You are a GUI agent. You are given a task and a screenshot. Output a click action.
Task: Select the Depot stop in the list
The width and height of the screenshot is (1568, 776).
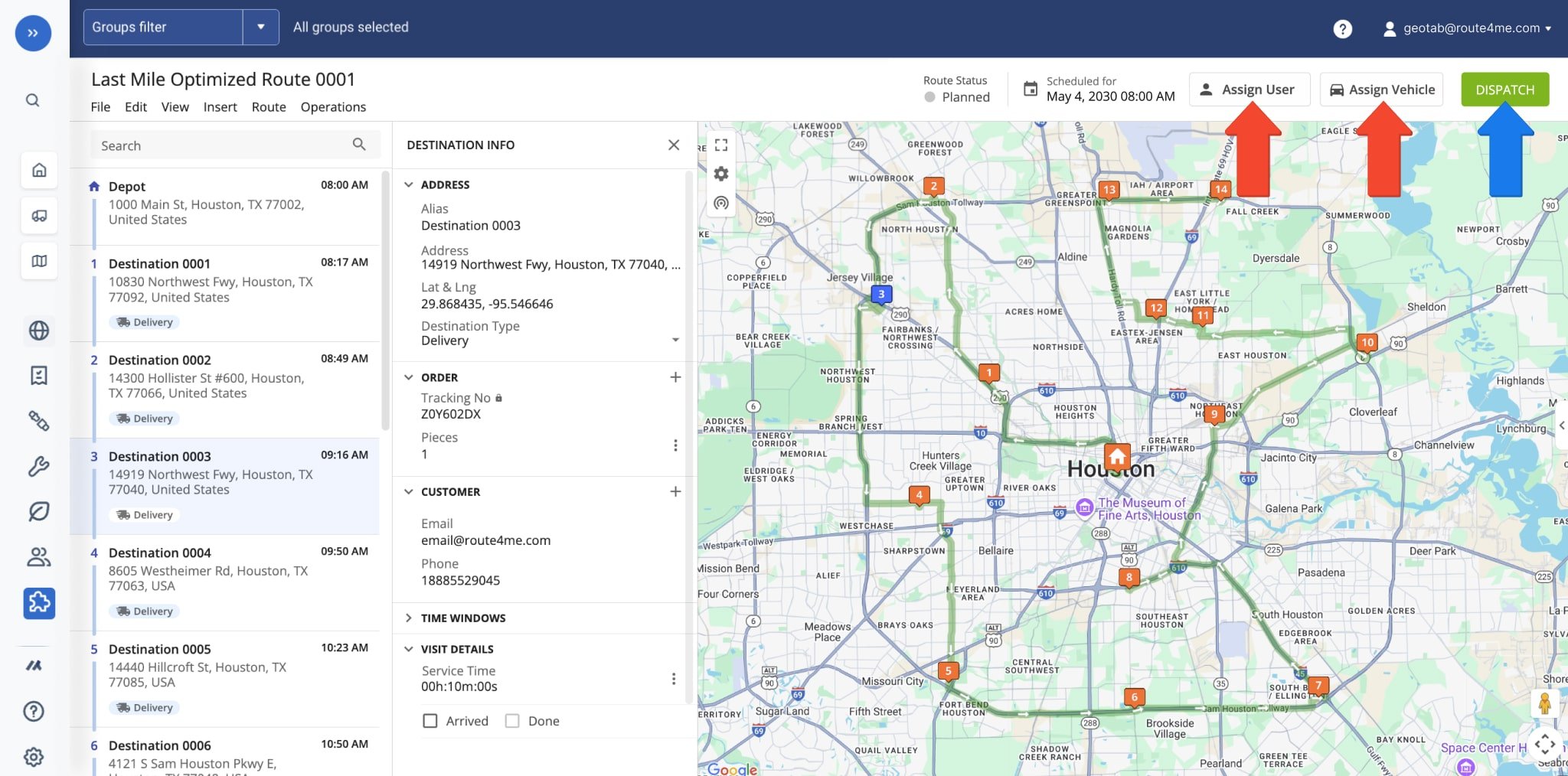225,207
